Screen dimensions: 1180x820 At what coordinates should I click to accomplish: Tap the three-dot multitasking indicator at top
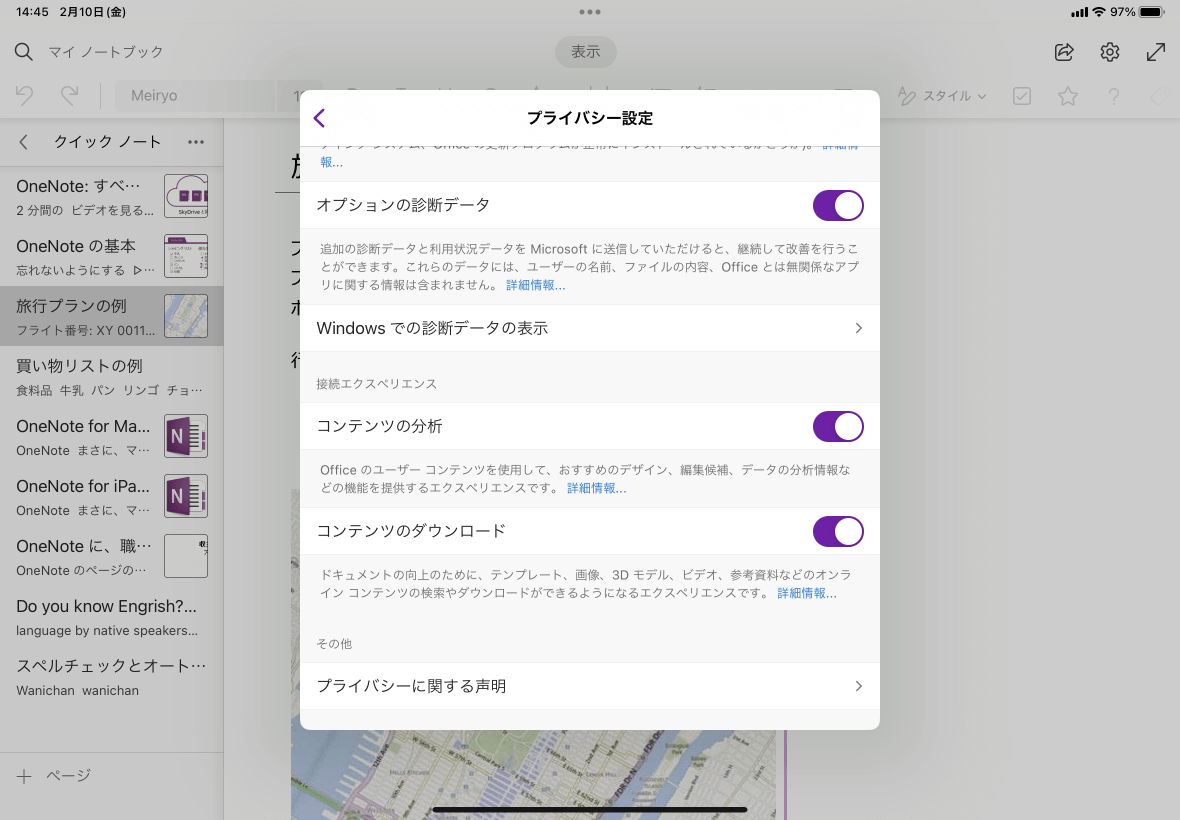(x=590, y=12)
